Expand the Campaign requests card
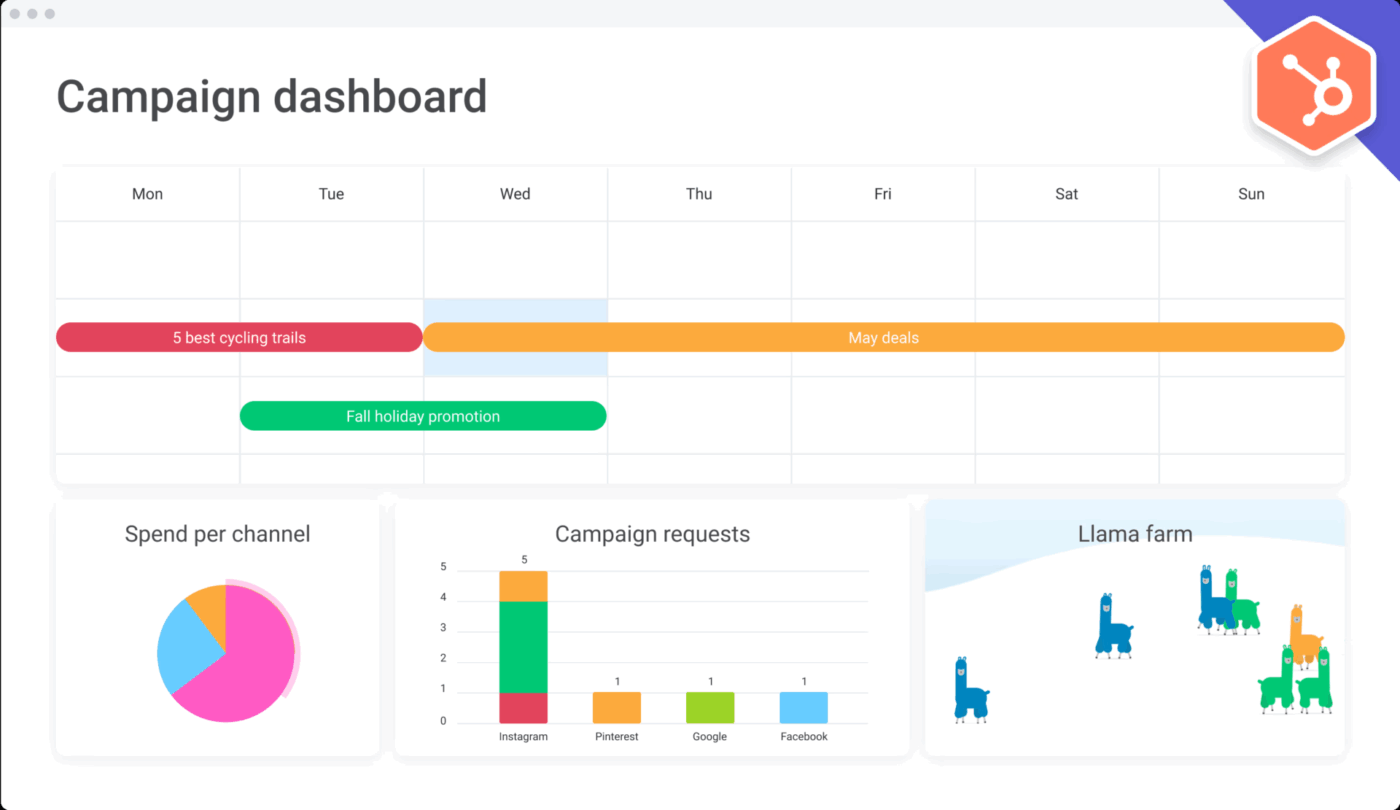Viewport: 1400px width, 810px height. pyautogui.click(x=652, y=534)
